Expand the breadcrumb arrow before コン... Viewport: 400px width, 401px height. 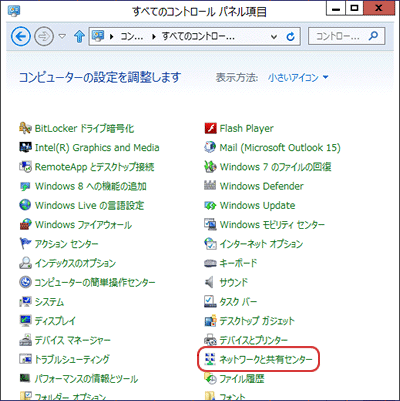(x=112, y=37)
